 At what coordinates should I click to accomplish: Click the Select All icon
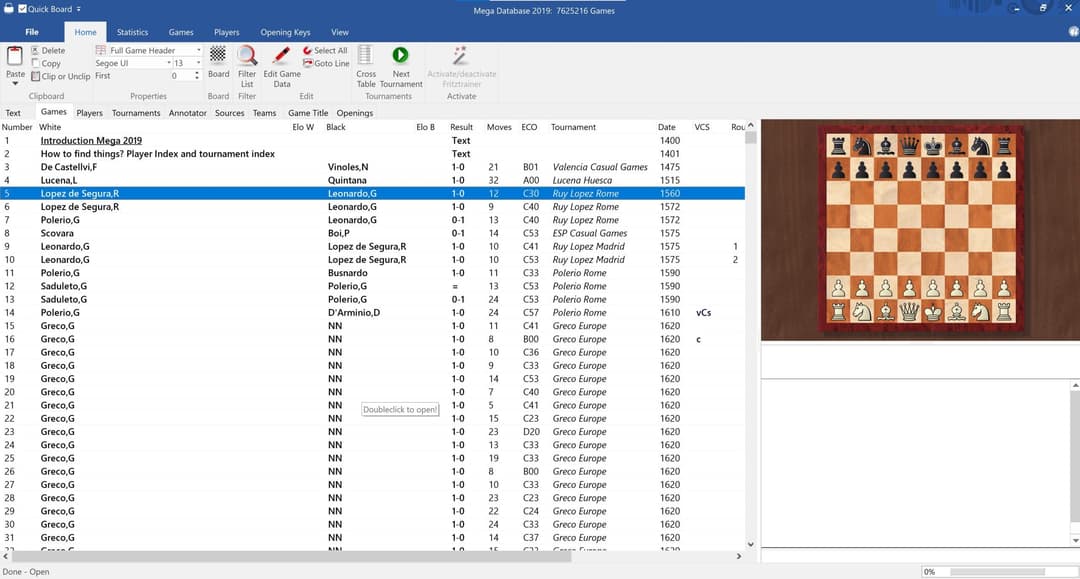(x=307, y=50)
